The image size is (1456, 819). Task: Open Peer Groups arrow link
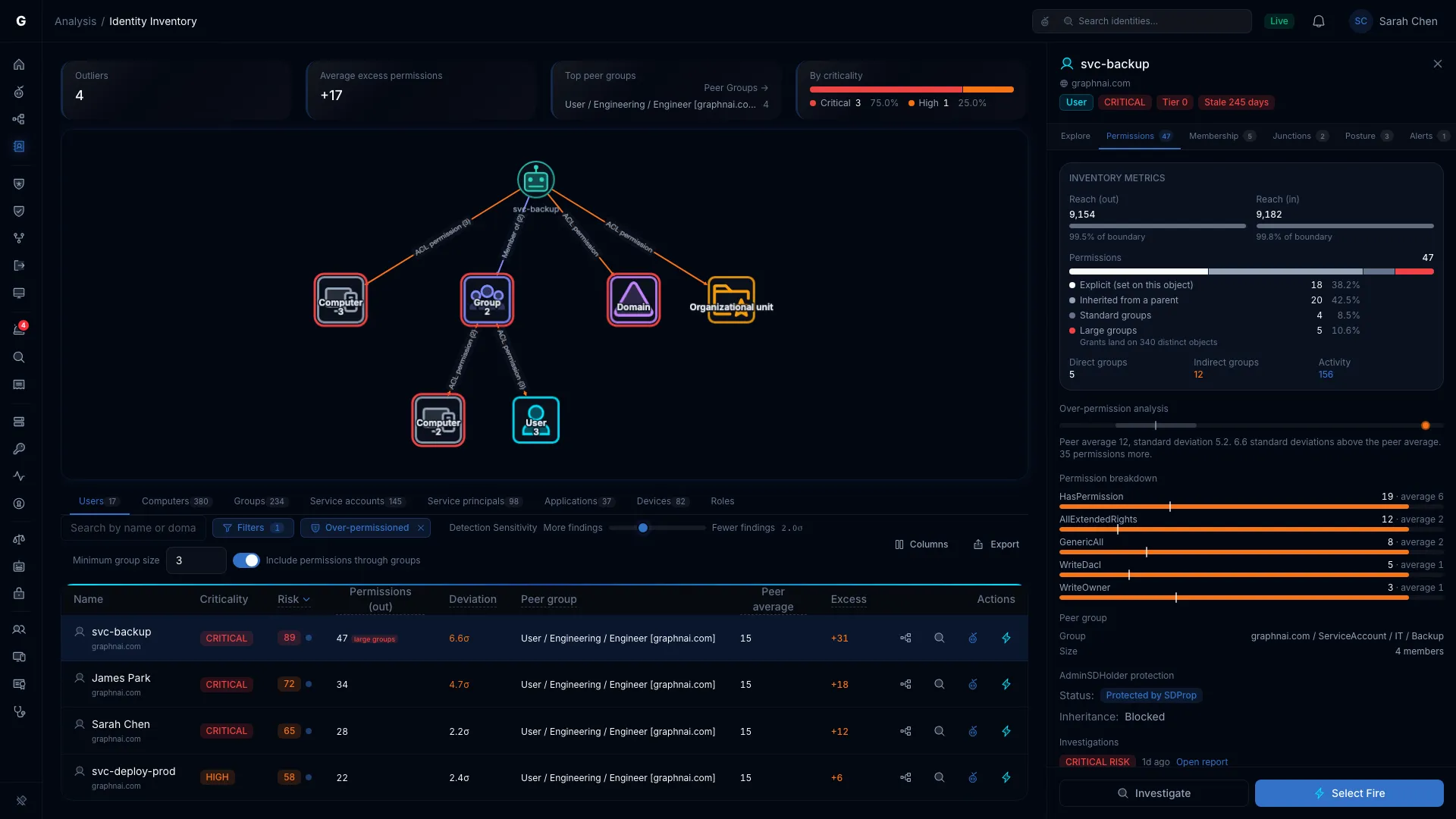[x=736, y=88]
